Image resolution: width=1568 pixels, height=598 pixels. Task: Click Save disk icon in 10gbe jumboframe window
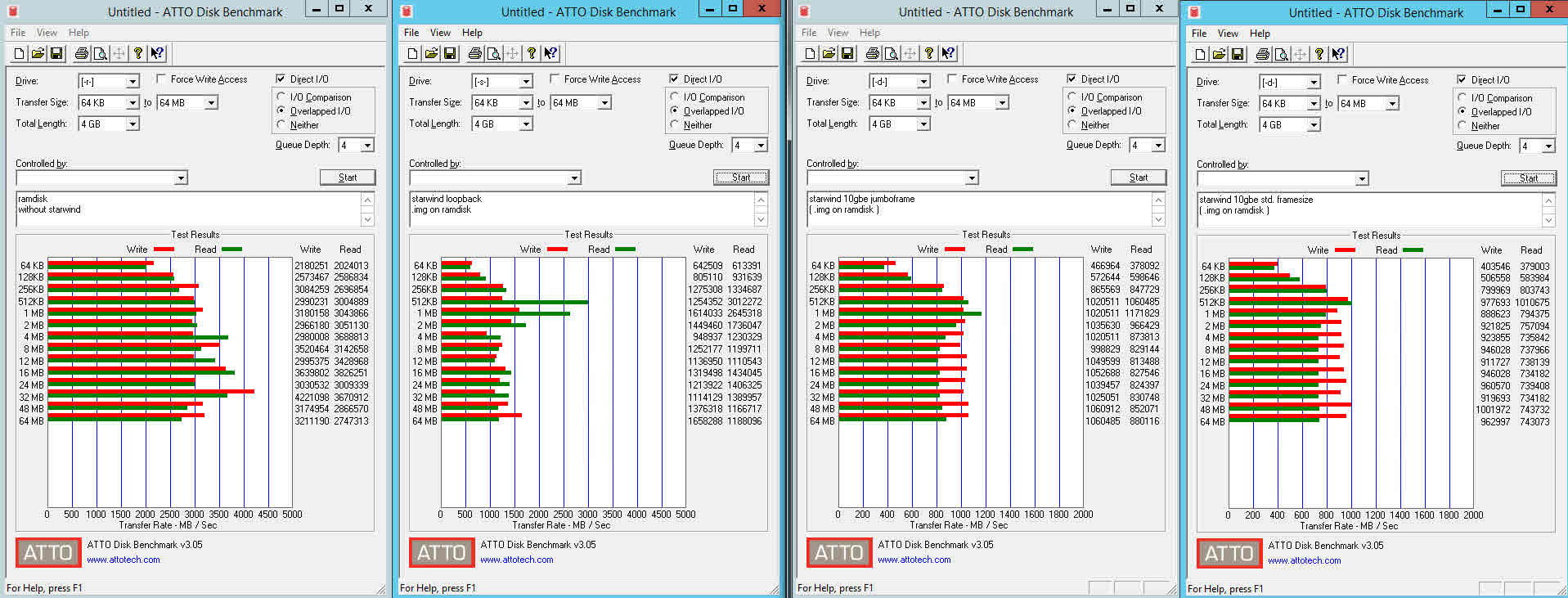pos(847,53)
